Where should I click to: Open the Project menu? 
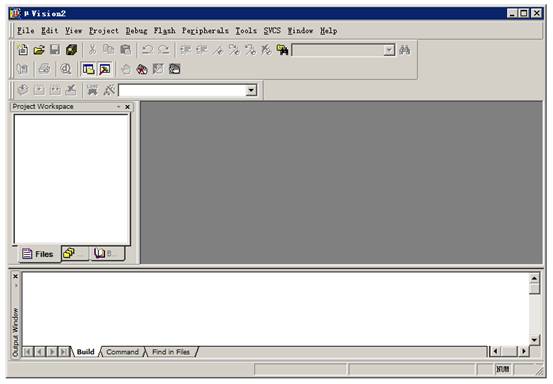104,31
